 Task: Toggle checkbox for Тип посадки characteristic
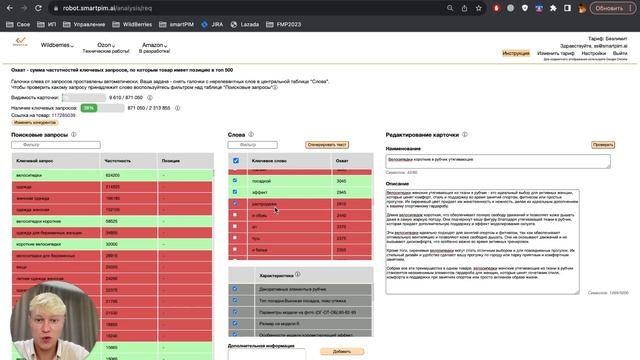tap(235, 300)
